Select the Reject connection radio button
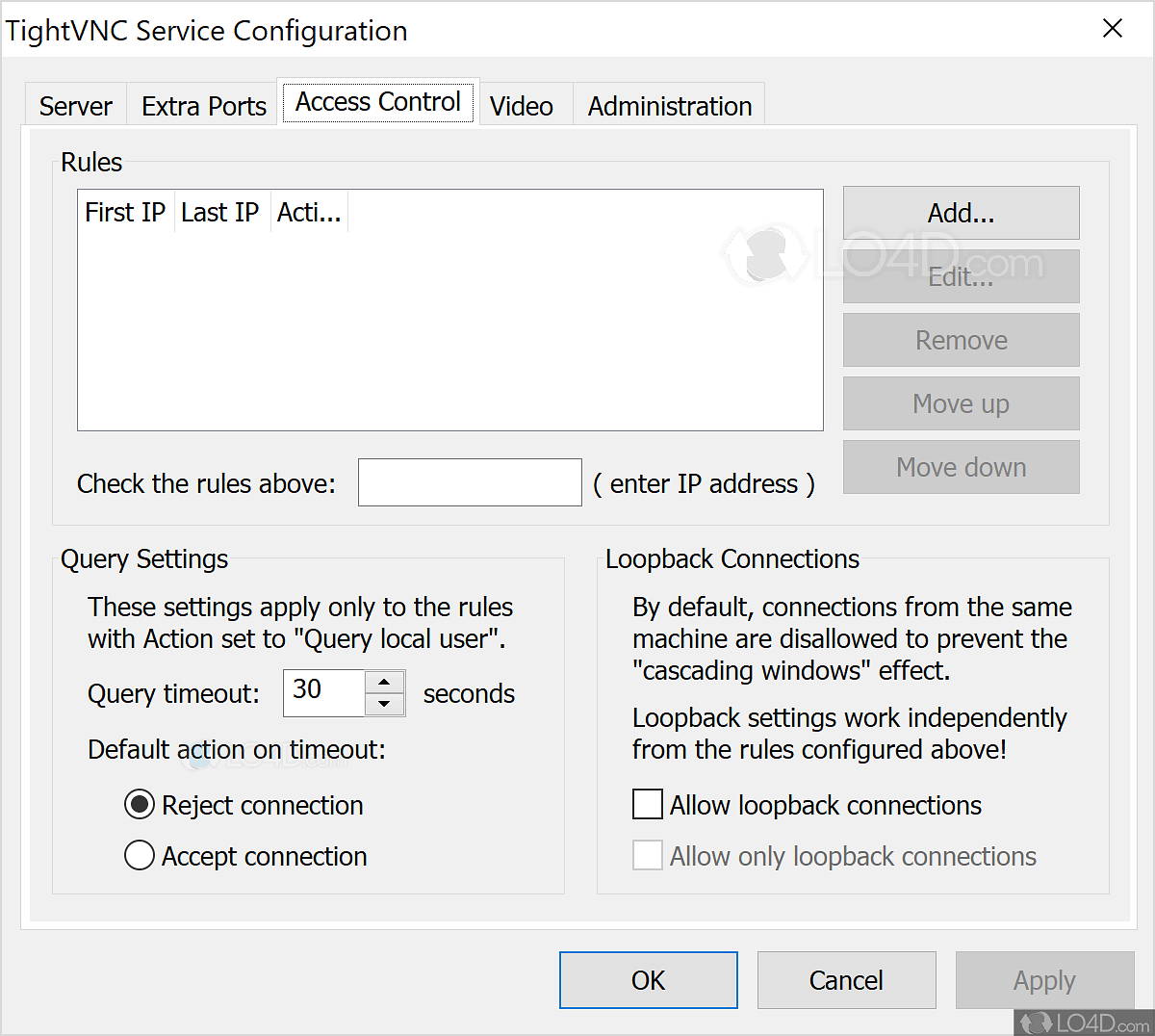Screen dimensions: 1155x1036 point(140,804)
